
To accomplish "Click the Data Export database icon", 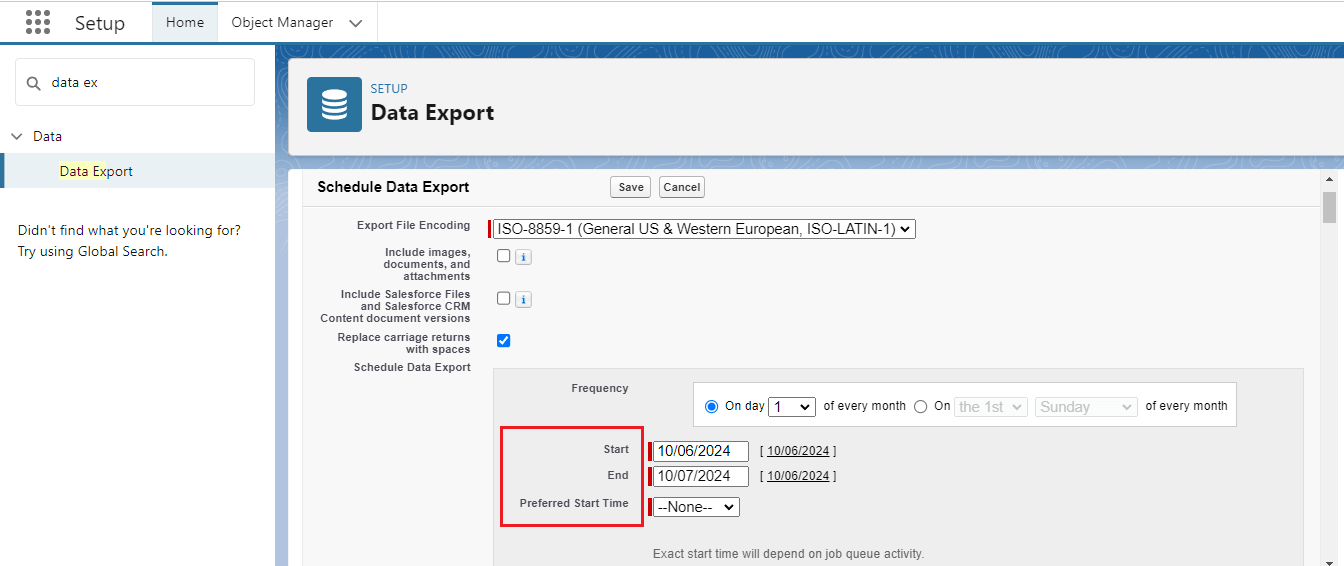I will point(334,104).
